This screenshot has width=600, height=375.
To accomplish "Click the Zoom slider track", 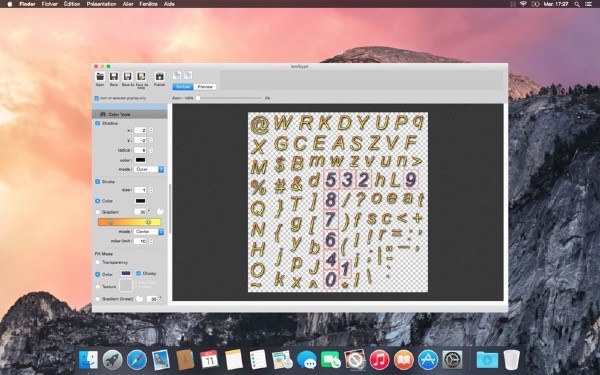I will (230, 98).
